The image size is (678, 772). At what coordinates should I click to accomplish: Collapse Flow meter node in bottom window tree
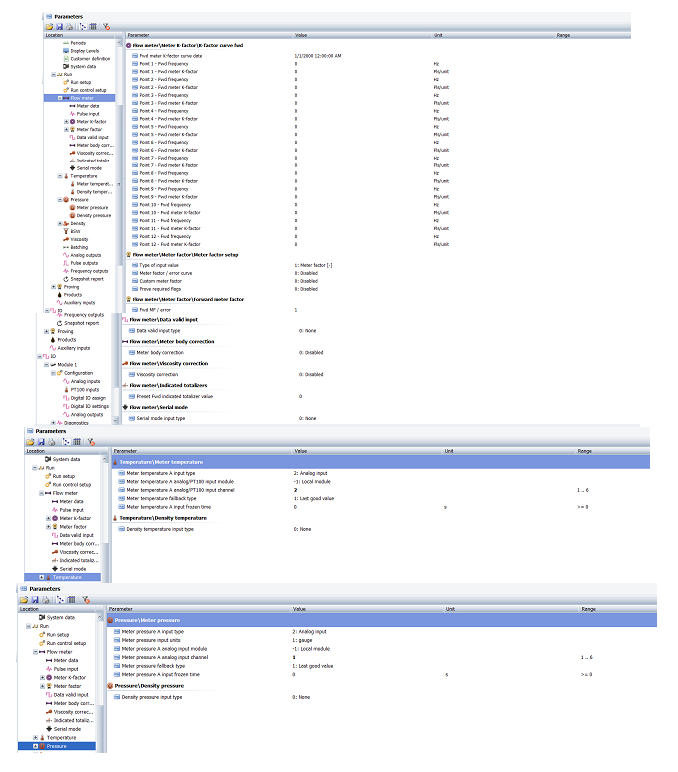point(35,652)
